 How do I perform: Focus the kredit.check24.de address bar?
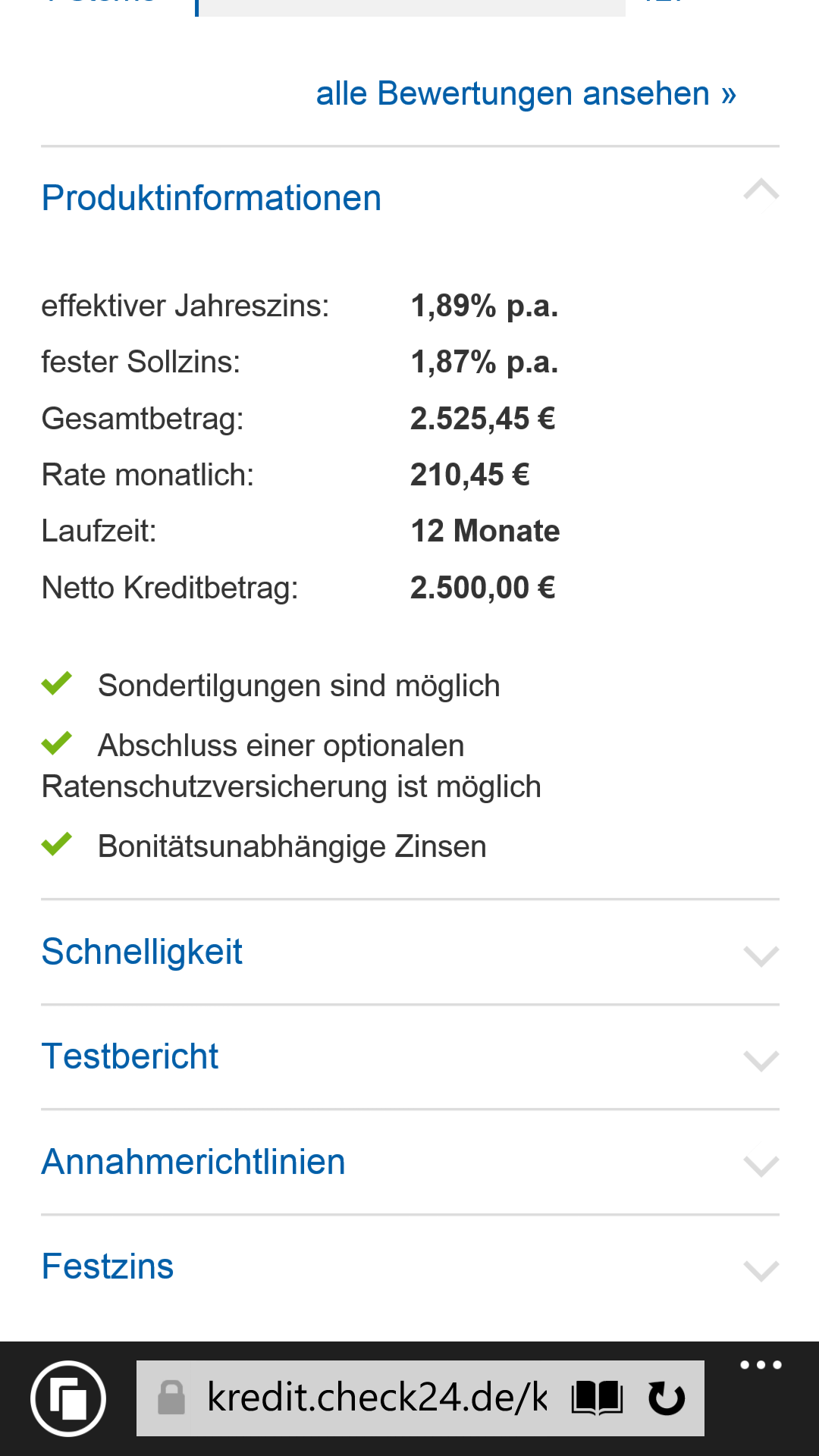pos(377,1398)
